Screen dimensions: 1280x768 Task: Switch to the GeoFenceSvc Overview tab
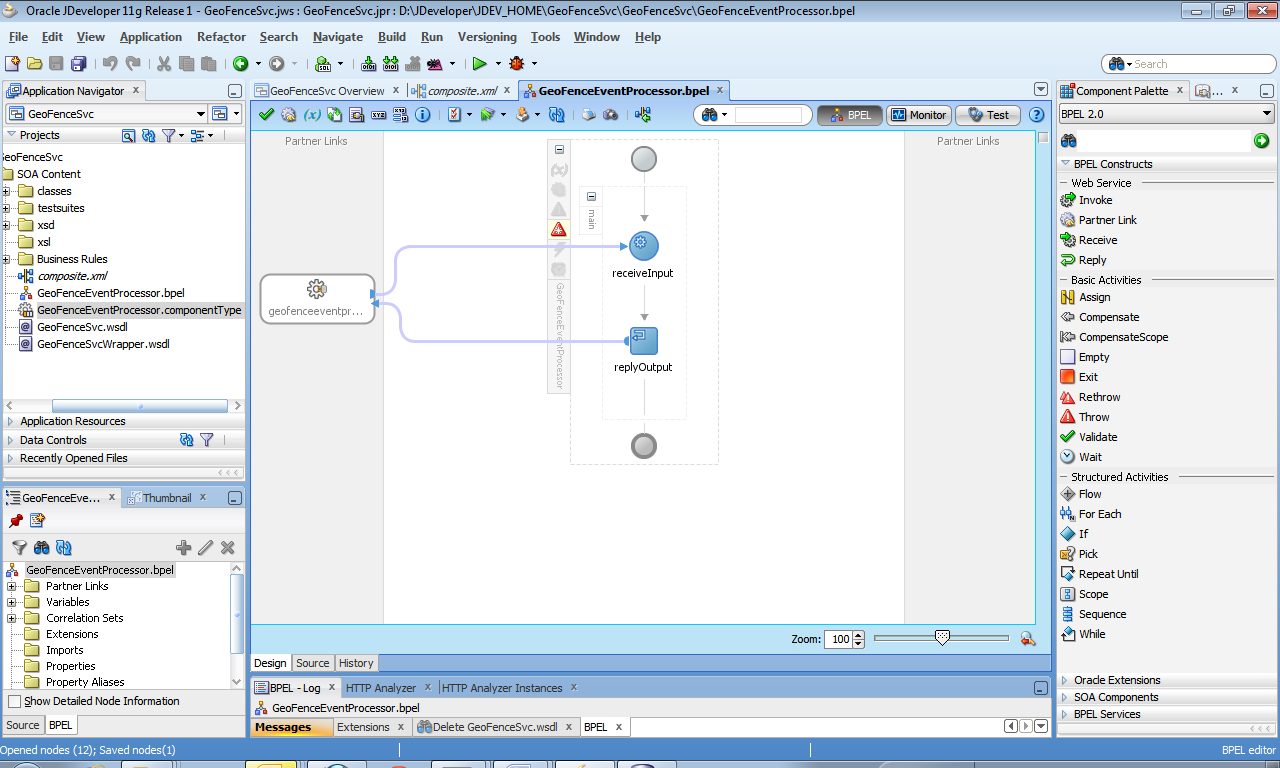(327, 90)
